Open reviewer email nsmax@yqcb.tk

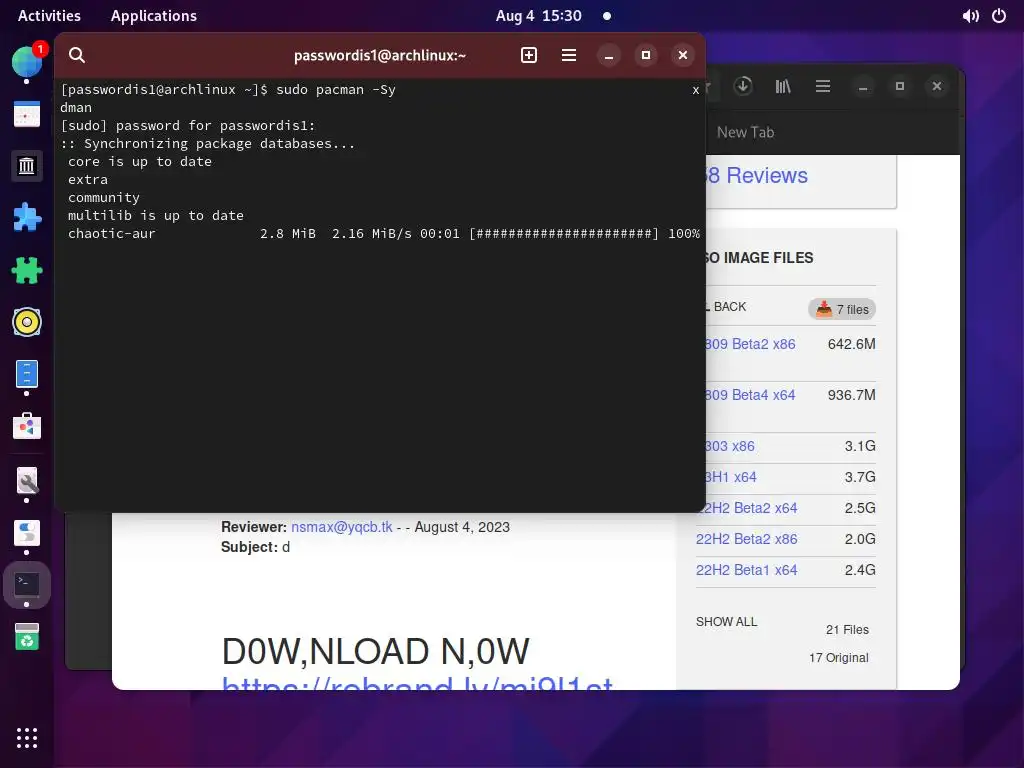[342, 527]
